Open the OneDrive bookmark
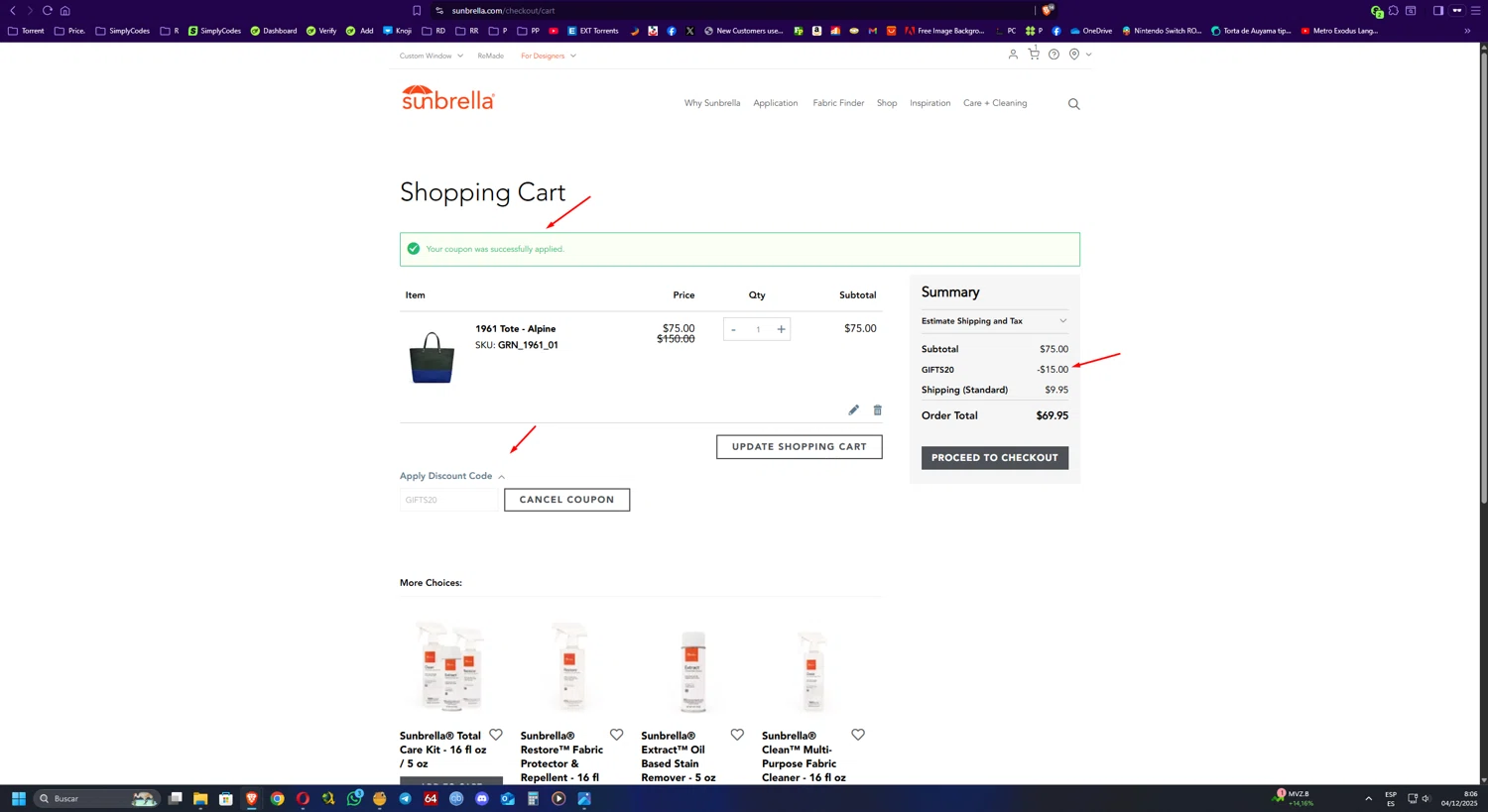 (x=1090, y=31)
